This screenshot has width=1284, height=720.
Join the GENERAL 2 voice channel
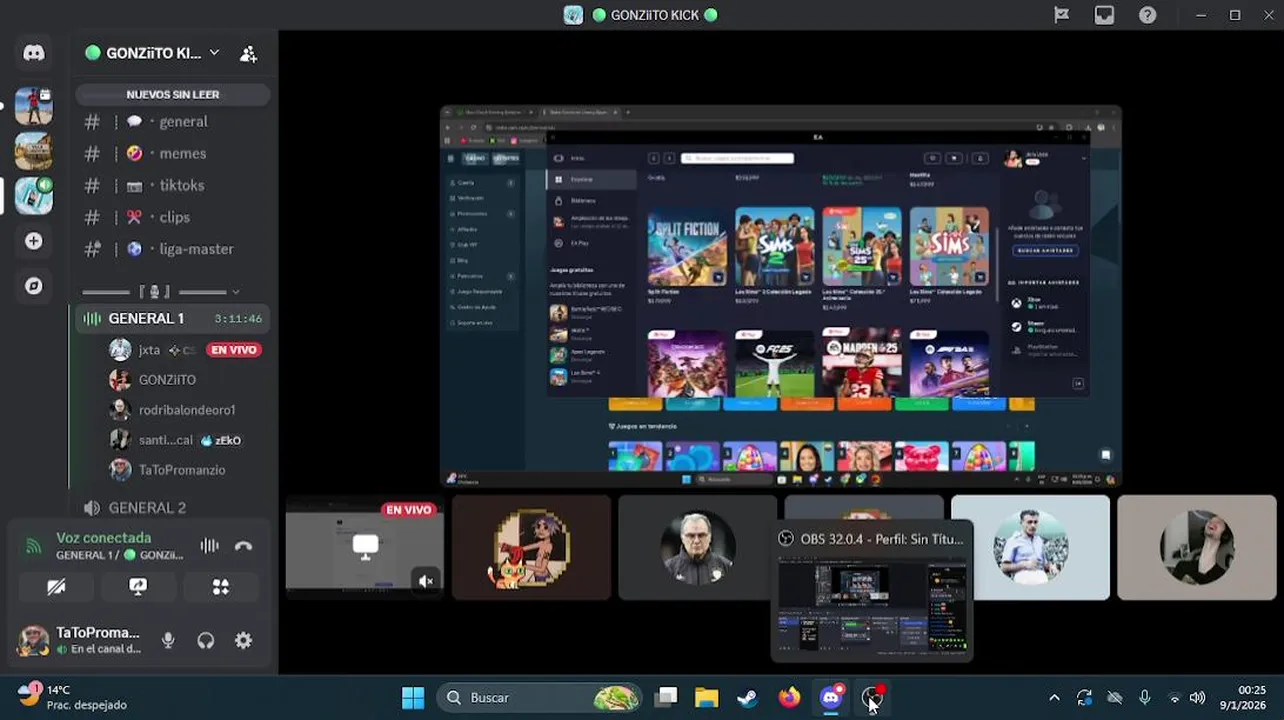point(172,508)
